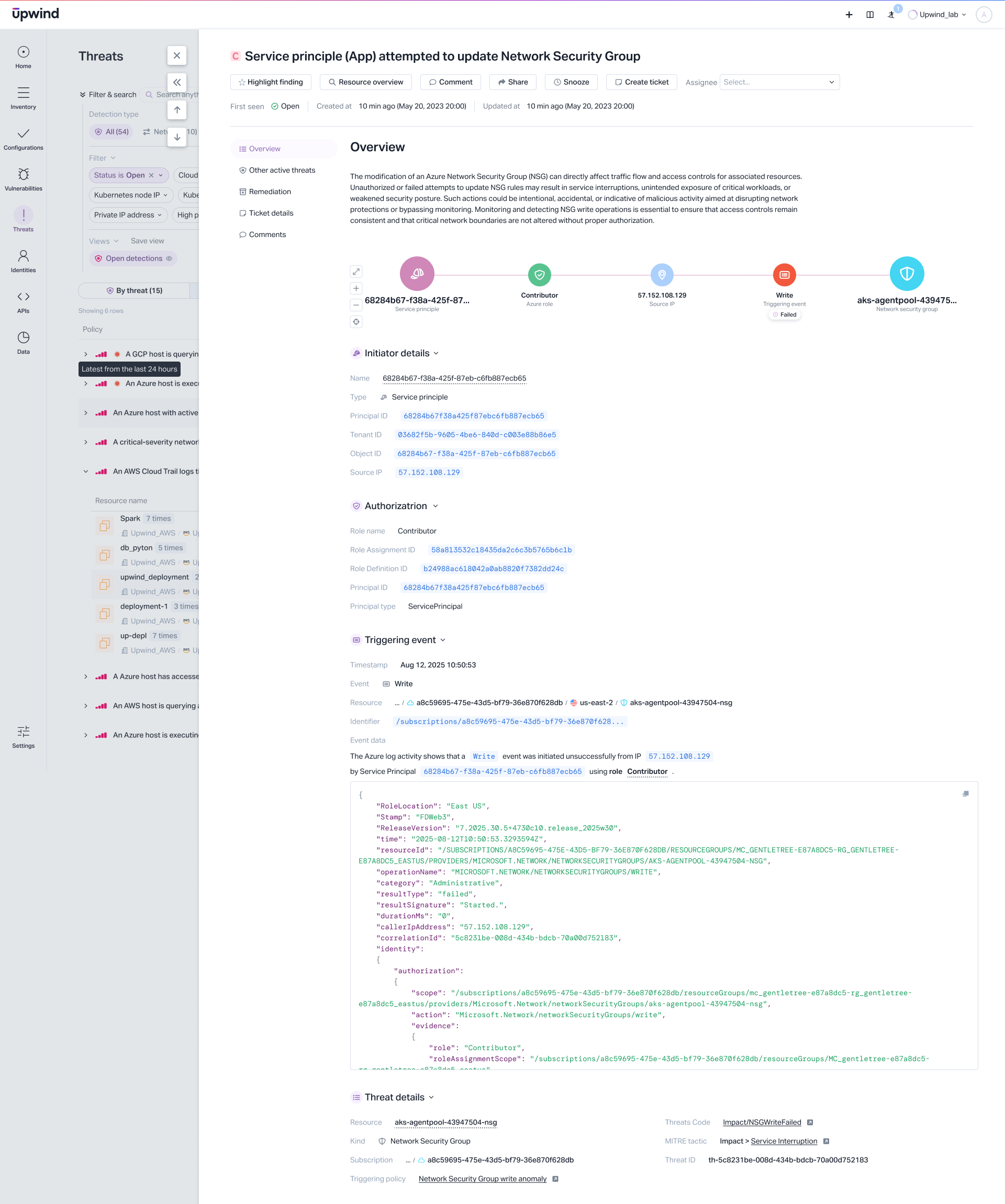The height and width of the screenshot is (1204, 1005).
Task: Open the Assignee select dropdown
Action: [x=779, y=82]
